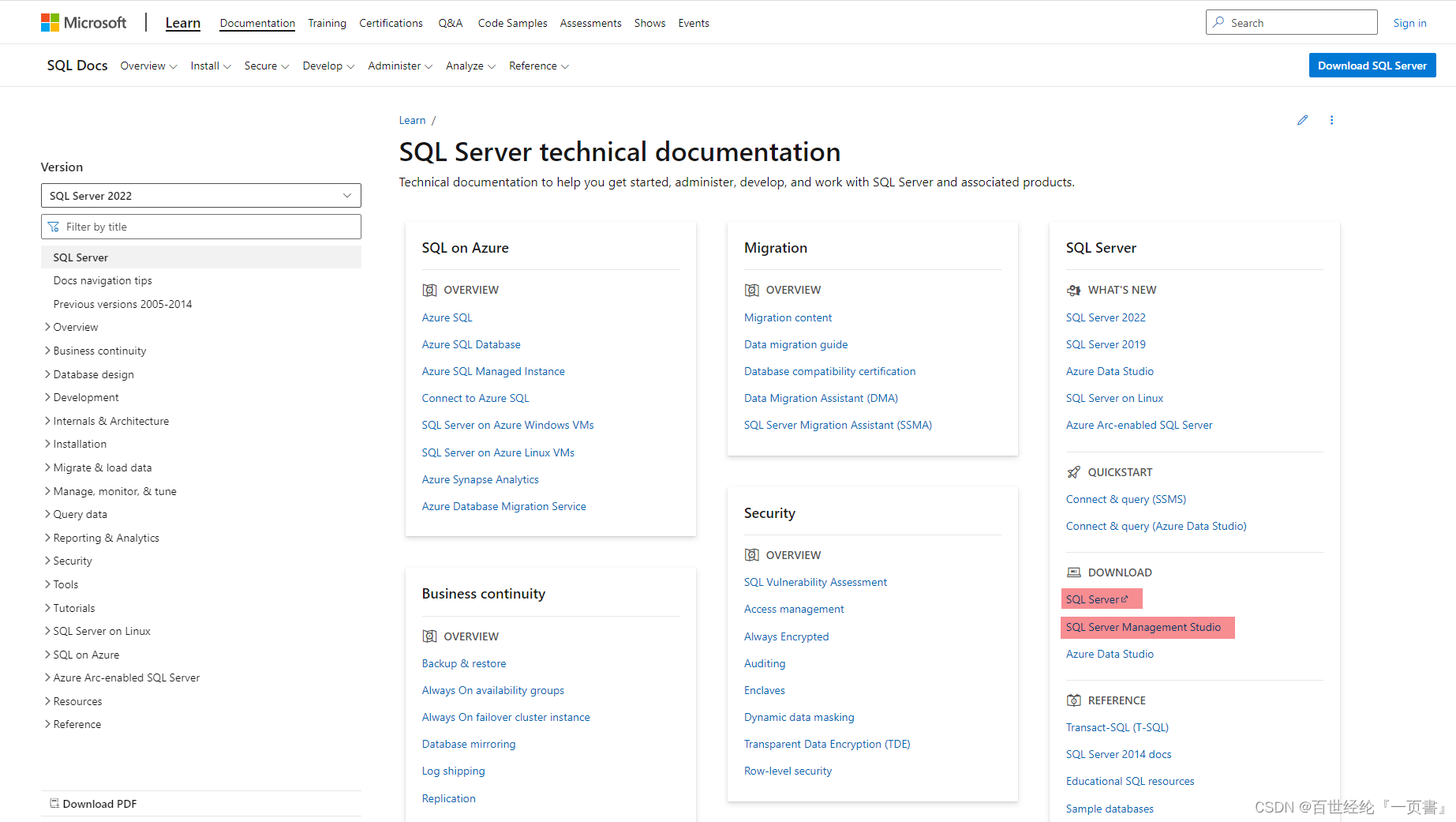The width and height of the screenshot is (1456, 822).
Task: Select Docs navigation tips in sidebar
Action: point(103,280)
